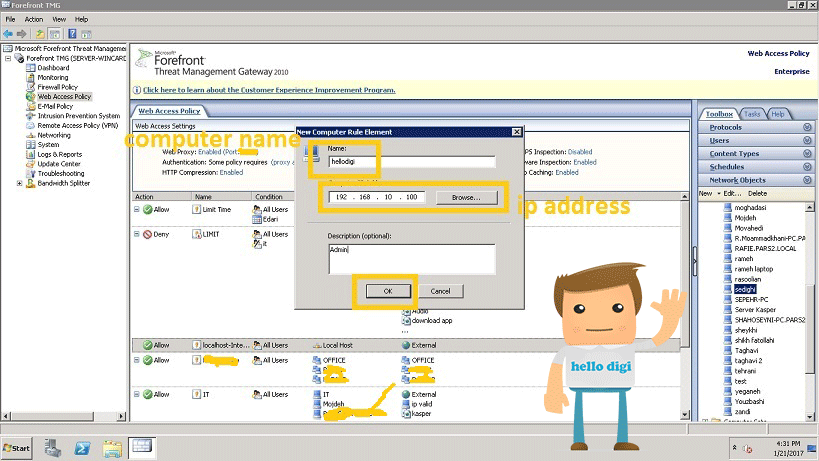
Task: Open Server Manager from the taskbar
Action: coord(52,448)
